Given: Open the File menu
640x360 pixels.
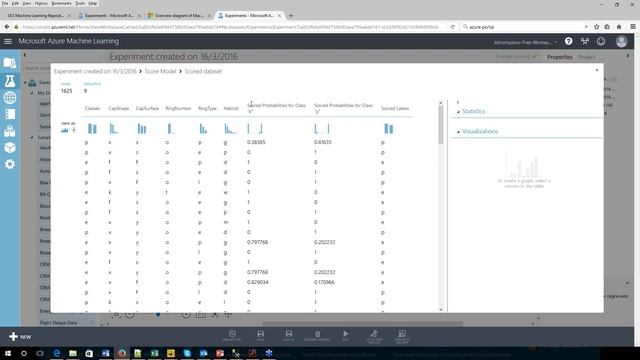Looking at the screenshot, I should (5, 3).
